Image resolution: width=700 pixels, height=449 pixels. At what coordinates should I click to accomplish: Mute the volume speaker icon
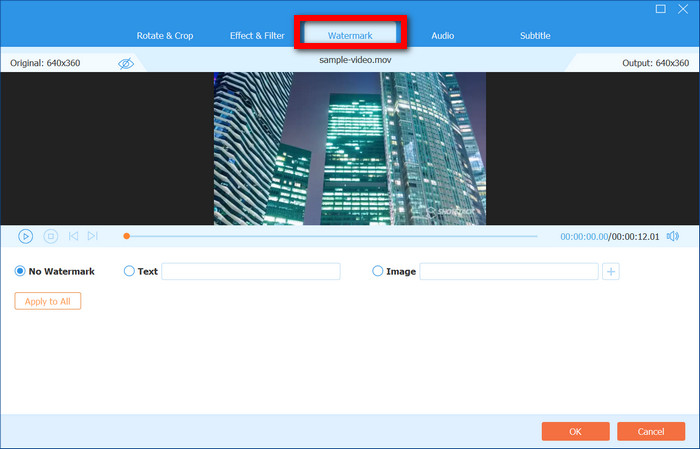673,236
